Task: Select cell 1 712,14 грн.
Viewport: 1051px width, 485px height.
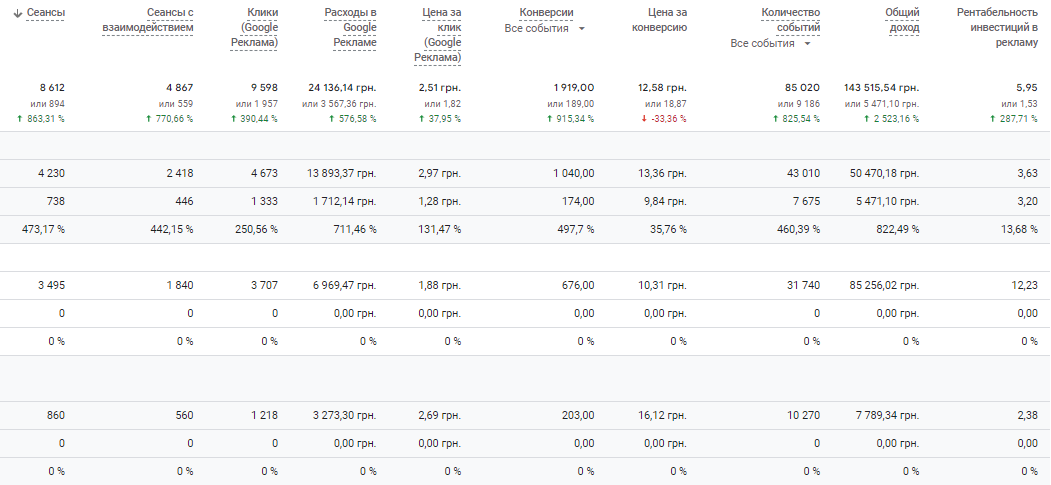Action: point(347,202)
